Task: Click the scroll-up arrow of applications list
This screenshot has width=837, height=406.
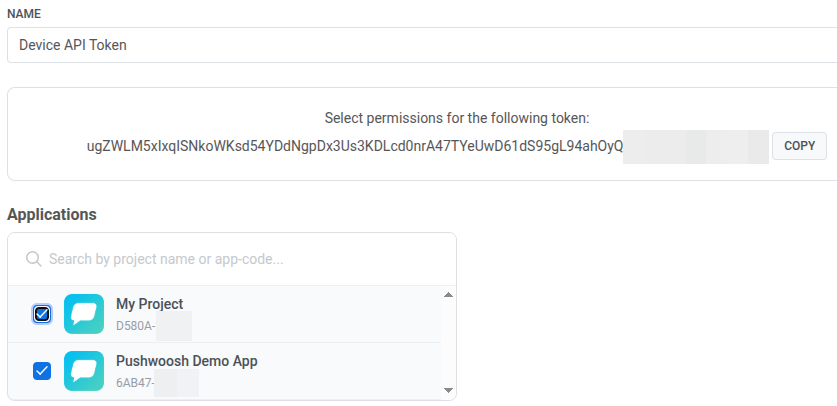Action: [x=448, y=294]
